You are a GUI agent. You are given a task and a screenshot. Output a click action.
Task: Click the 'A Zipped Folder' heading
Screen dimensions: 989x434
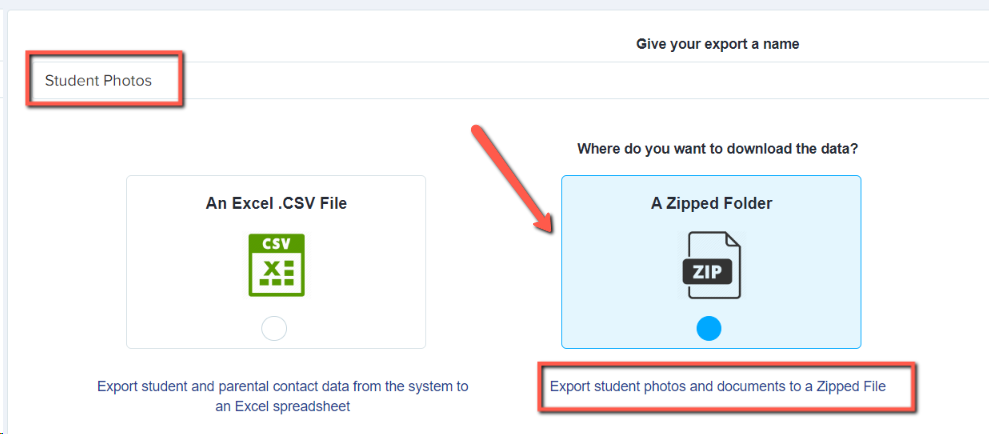click(711, 204)
